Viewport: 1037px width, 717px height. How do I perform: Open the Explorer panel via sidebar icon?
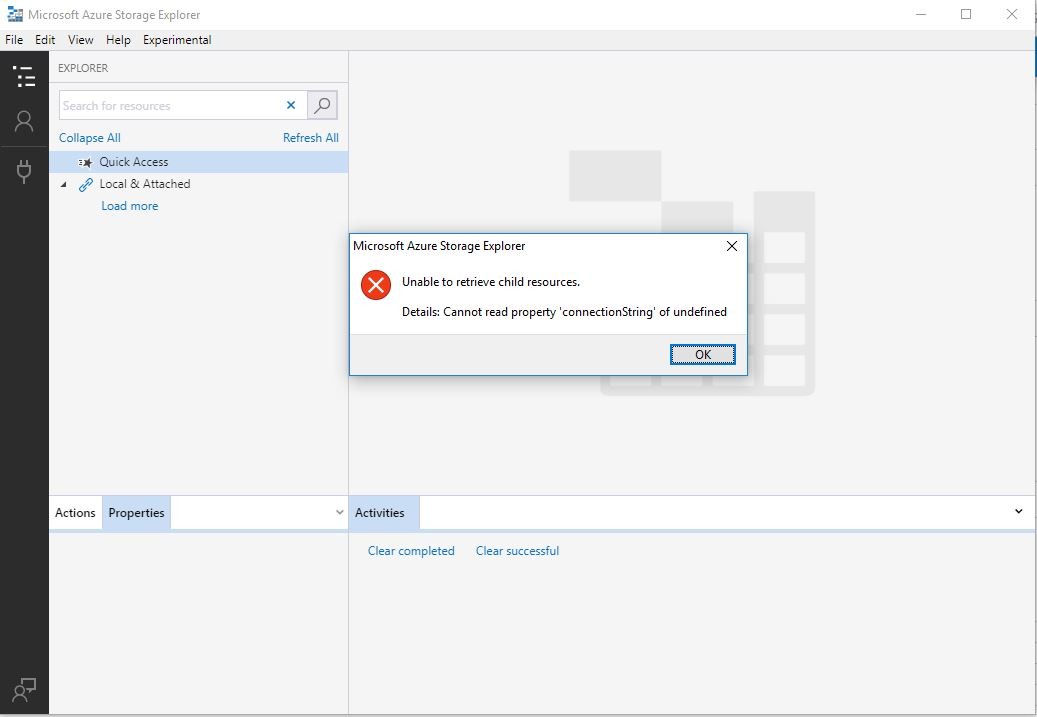24,76
